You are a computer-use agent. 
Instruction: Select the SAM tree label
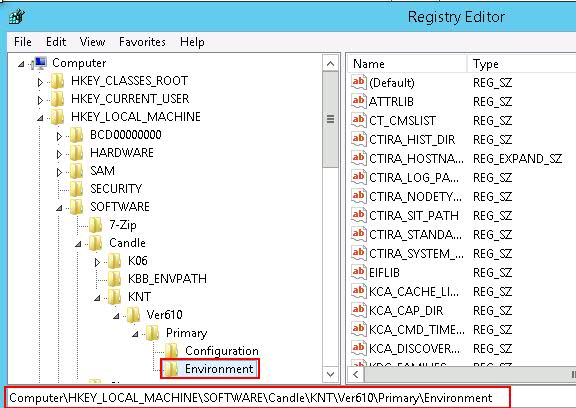click(102, 171)
